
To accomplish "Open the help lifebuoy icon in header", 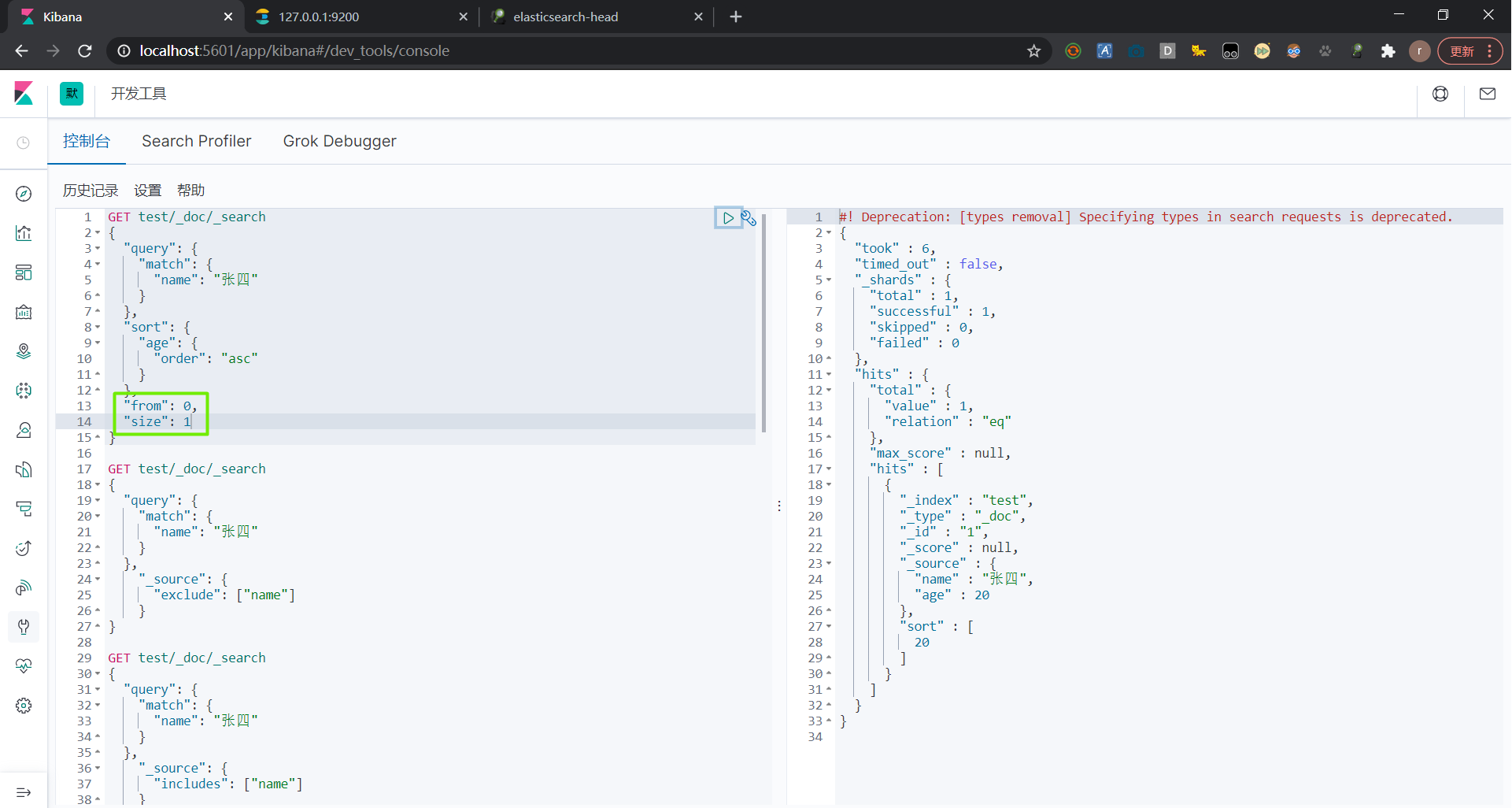I will tap(1440, 94).
